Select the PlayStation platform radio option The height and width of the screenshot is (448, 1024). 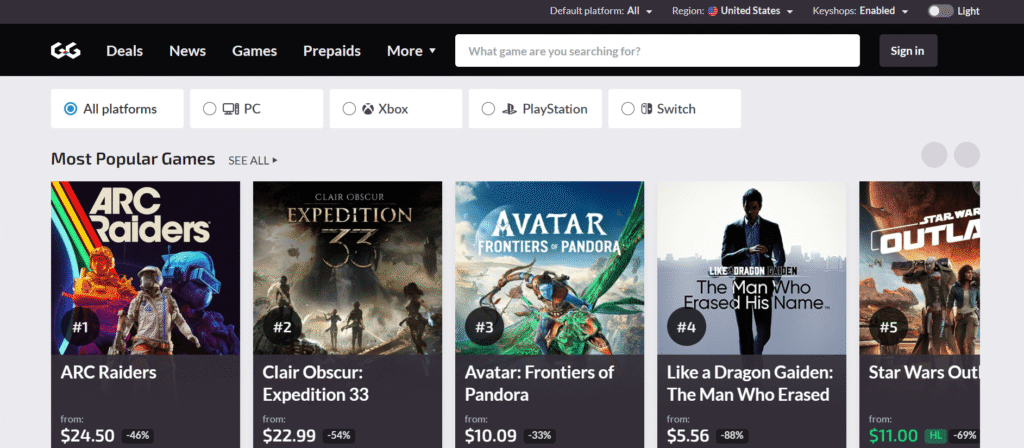coord(535,109)
